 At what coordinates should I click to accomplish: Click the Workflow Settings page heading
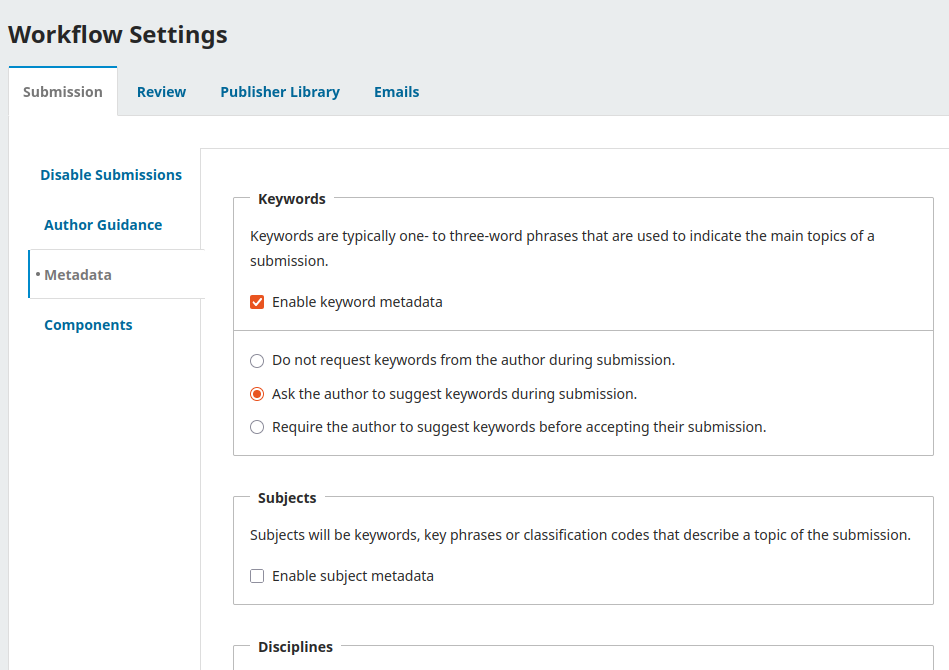click(x=118, y=35)
